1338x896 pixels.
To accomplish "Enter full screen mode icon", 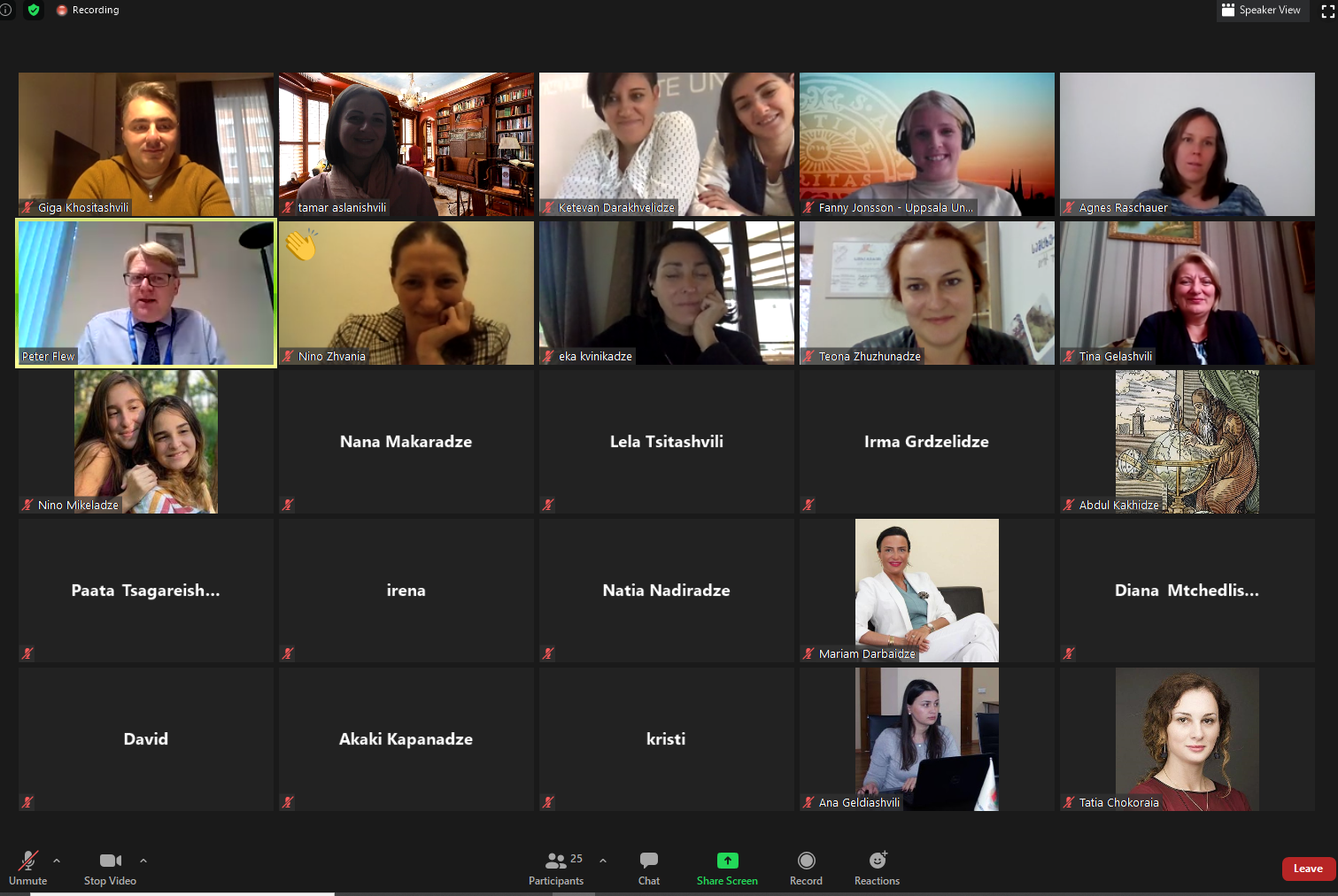I will (1327, 11).
